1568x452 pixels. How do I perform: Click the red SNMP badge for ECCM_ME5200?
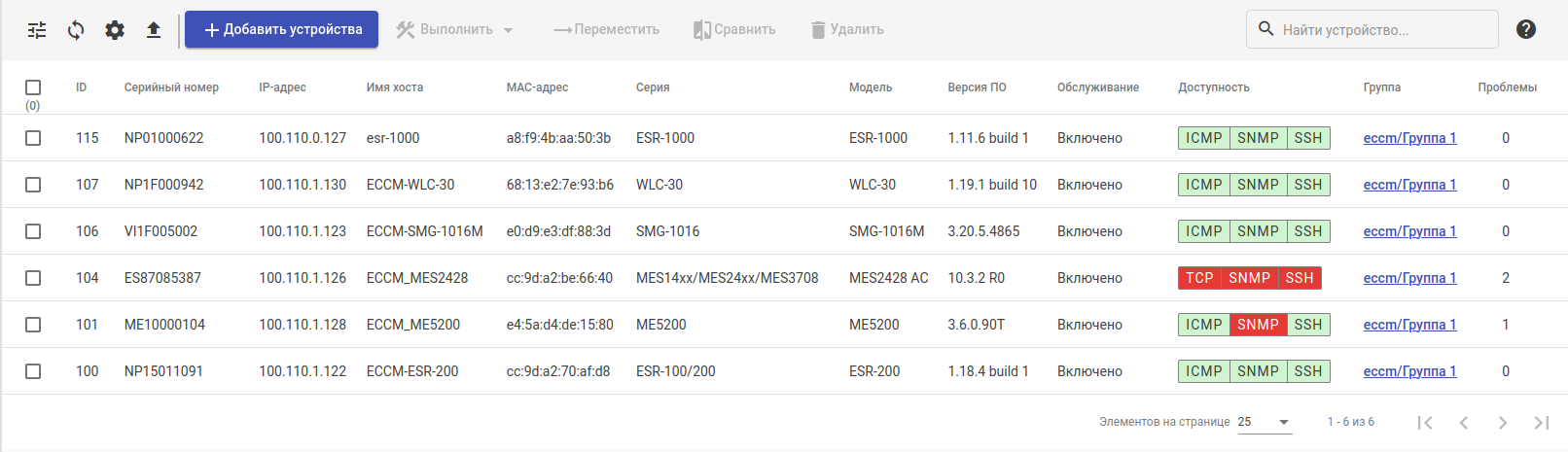pyautogui.click(x=1258, y=325)
